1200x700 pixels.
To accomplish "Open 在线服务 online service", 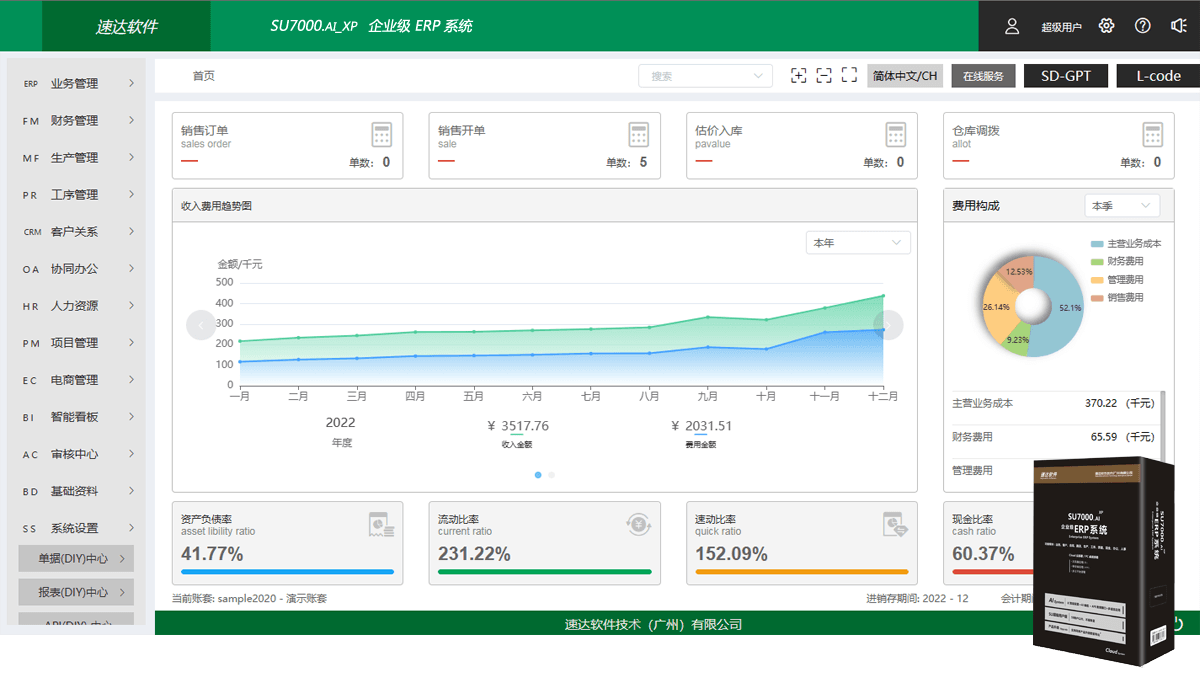I will (983, 75).
